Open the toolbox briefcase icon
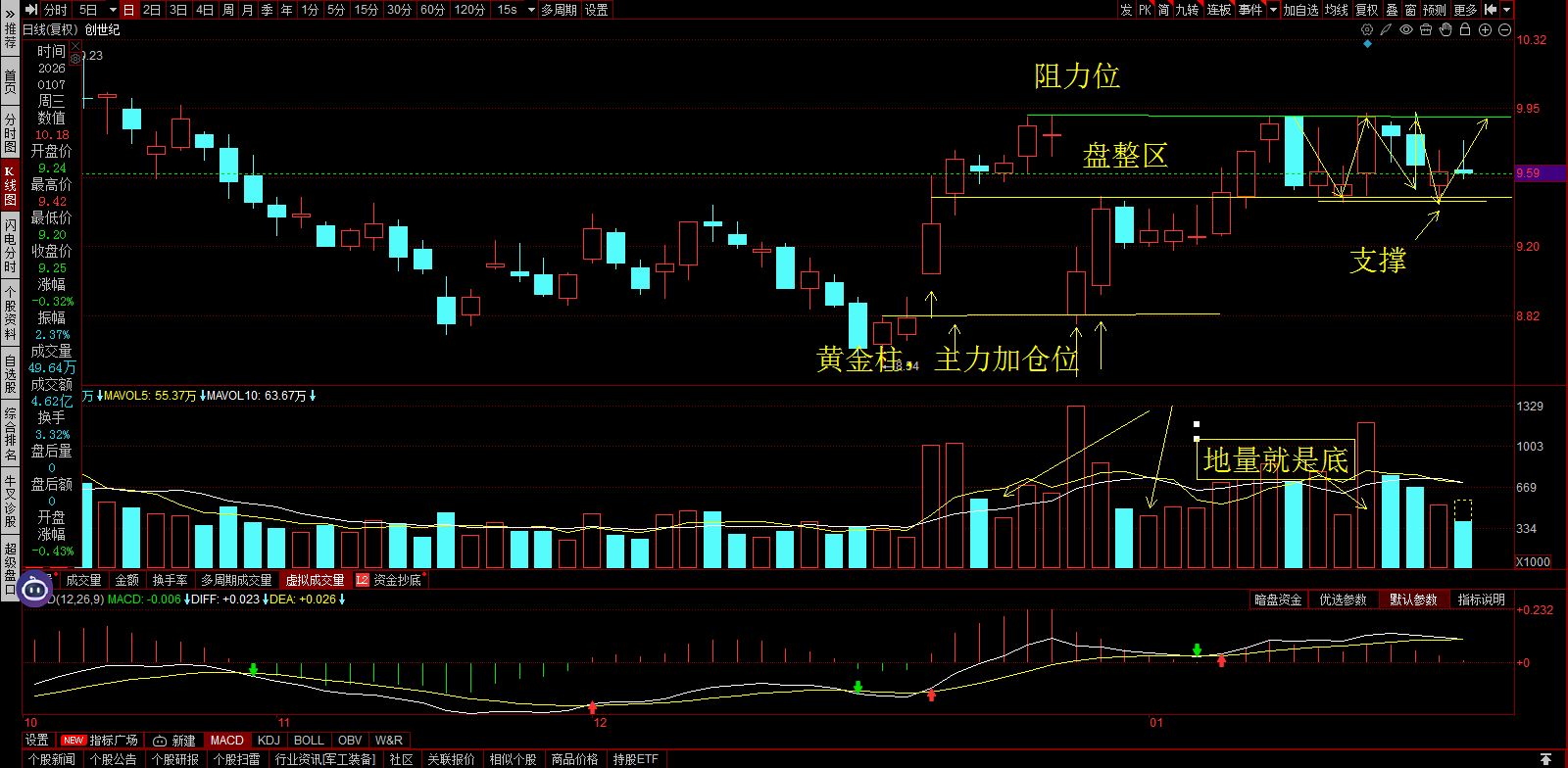Screen dimensions: 1568x768 (1426, 29)
